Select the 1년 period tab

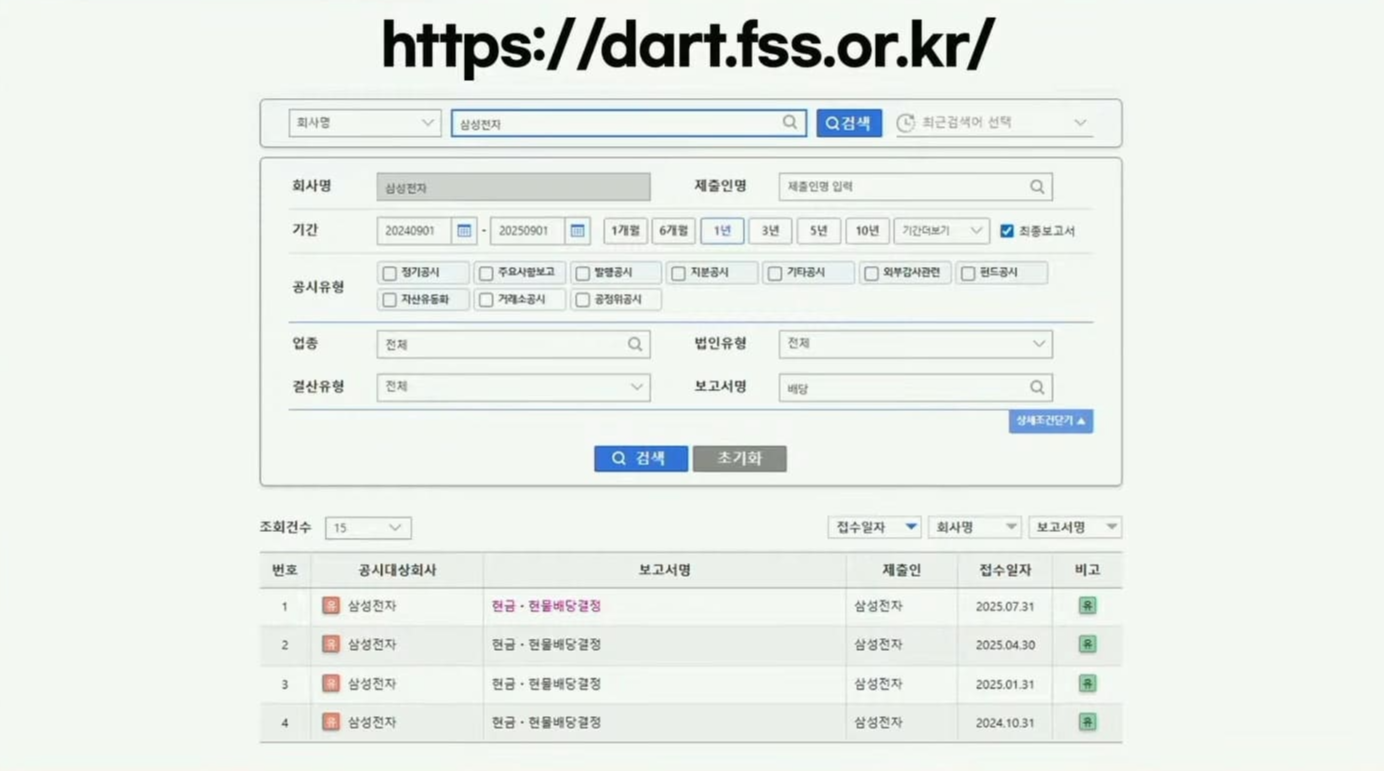tap(721, 230)
